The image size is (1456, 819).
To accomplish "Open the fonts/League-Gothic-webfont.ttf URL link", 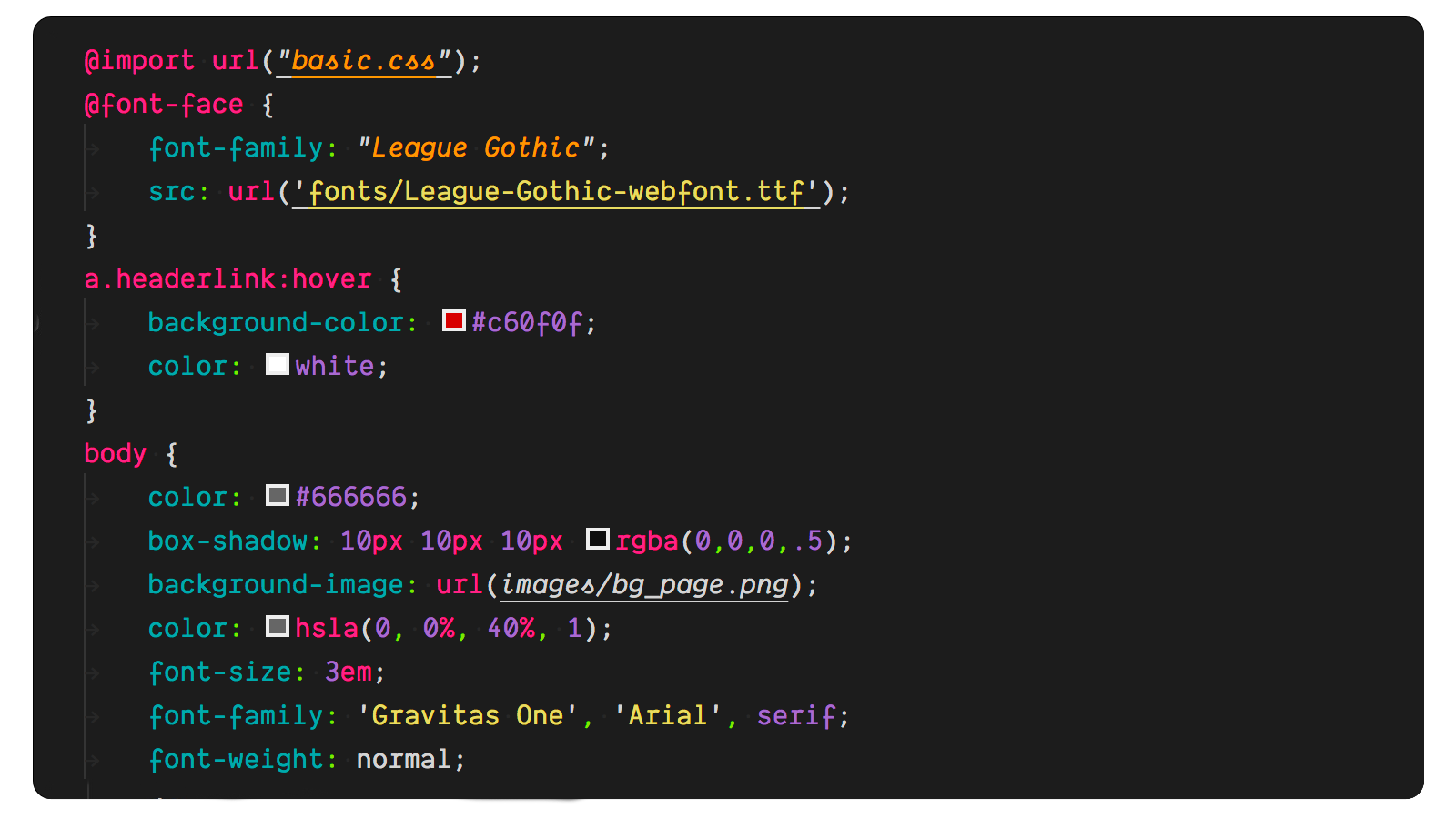I will 556,192.
